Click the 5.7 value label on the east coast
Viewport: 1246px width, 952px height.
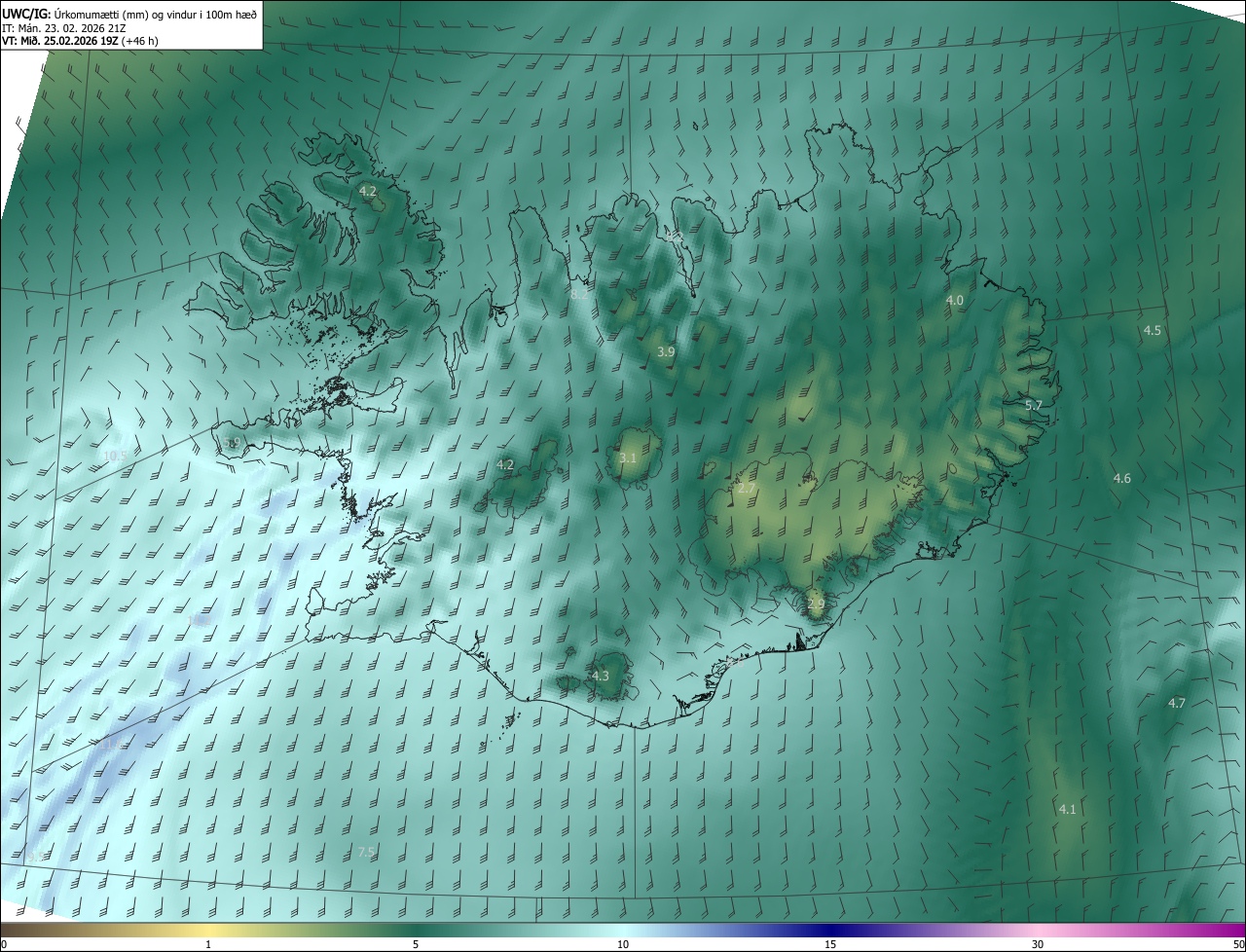pyautogui.click(x=1034, y=405)
